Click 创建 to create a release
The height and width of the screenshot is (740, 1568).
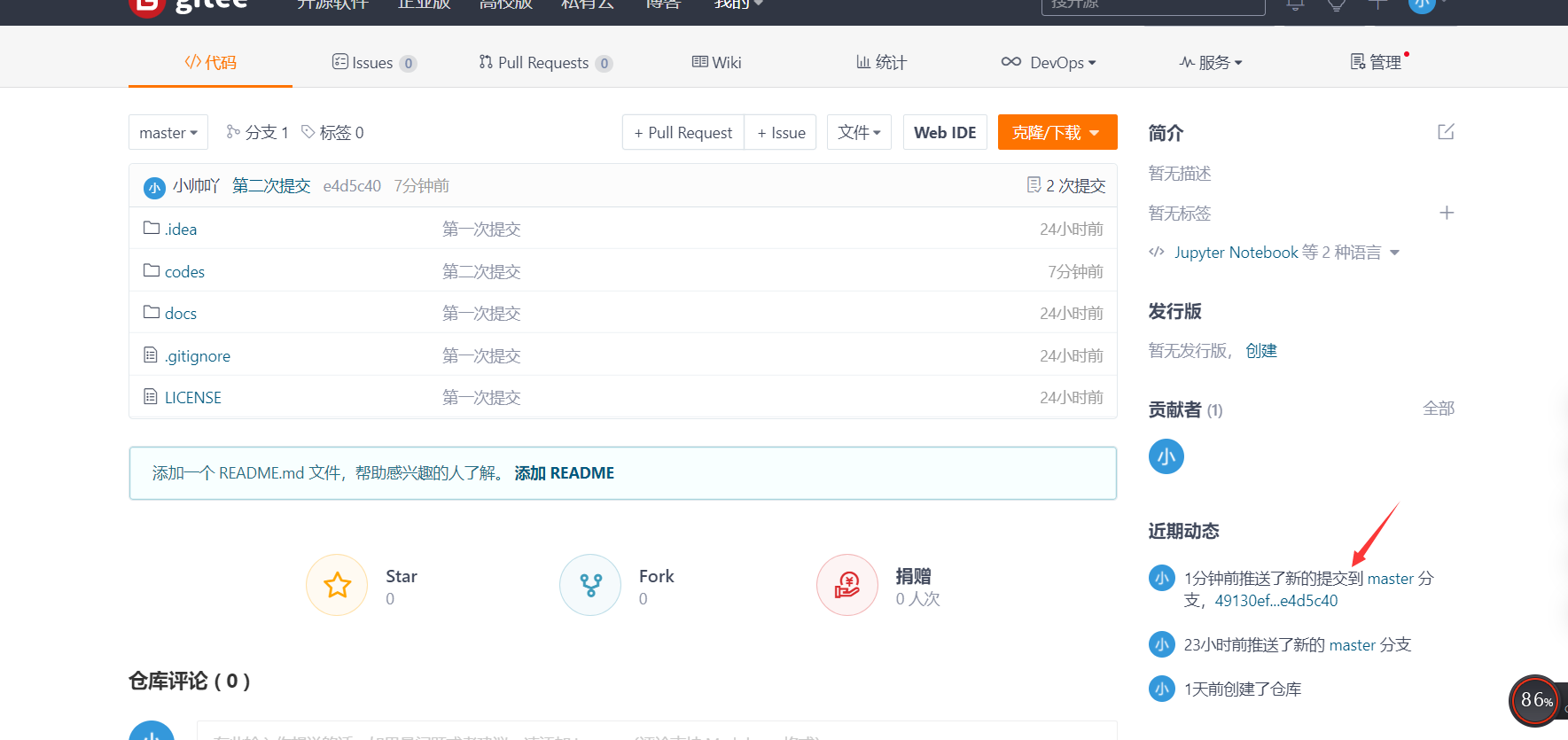point(1261,351)
